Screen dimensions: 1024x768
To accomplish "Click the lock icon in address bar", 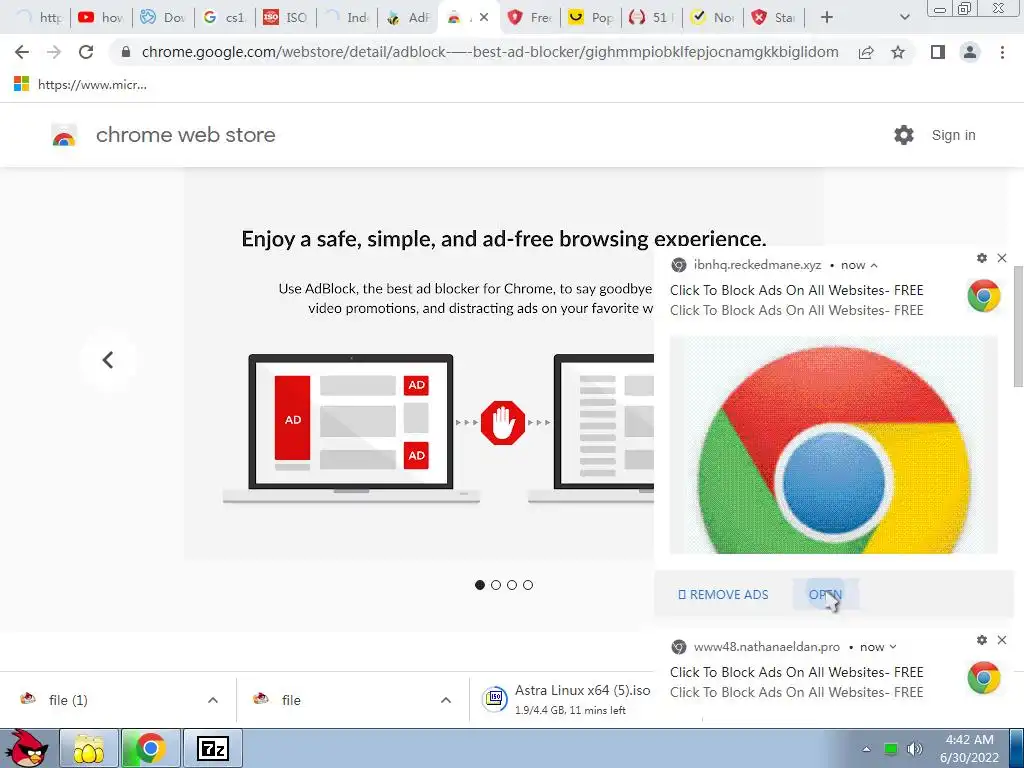I will 126,52.
